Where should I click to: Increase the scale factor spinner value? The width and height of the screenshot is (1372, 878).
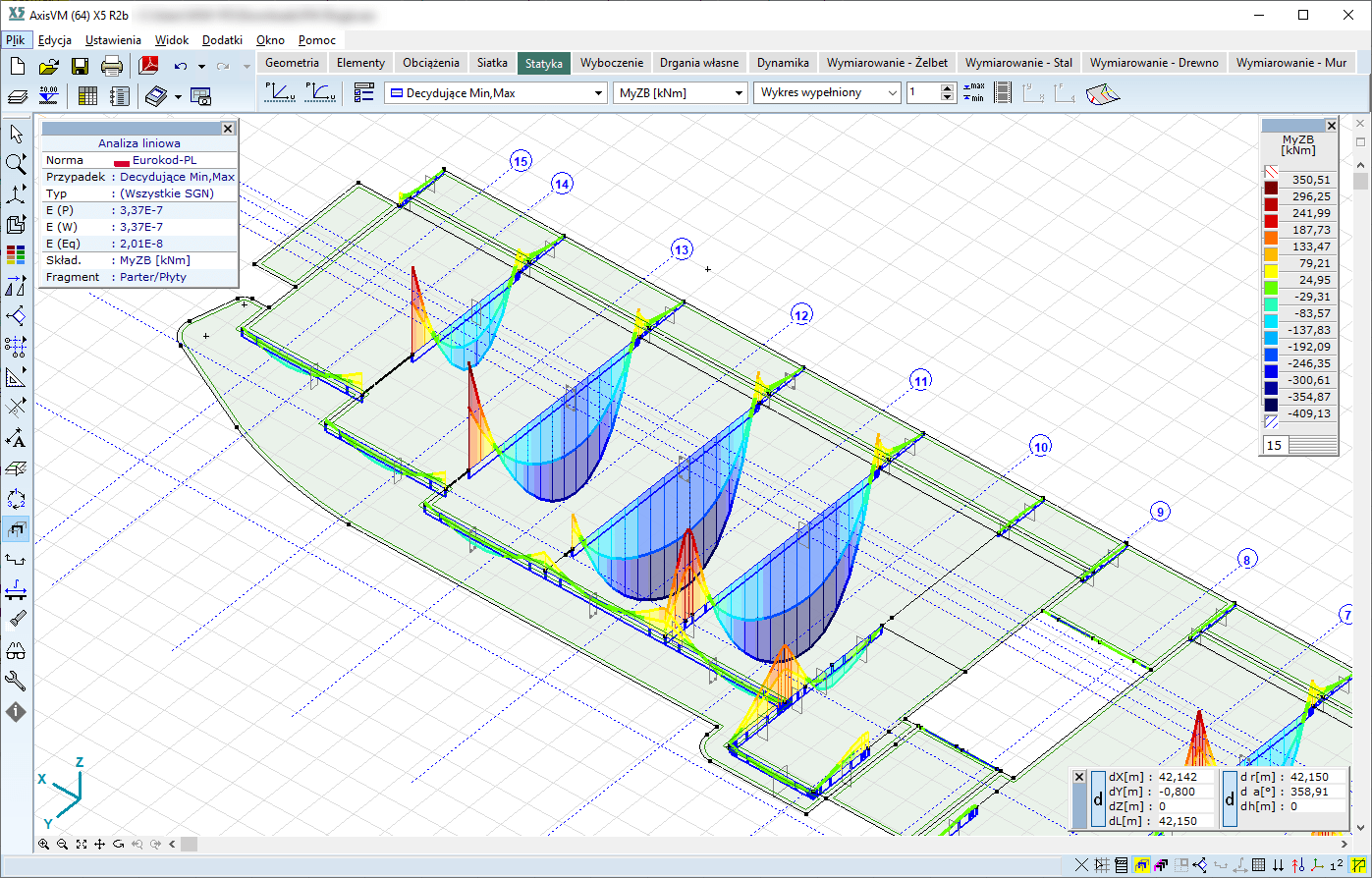(x=947, y=87)
